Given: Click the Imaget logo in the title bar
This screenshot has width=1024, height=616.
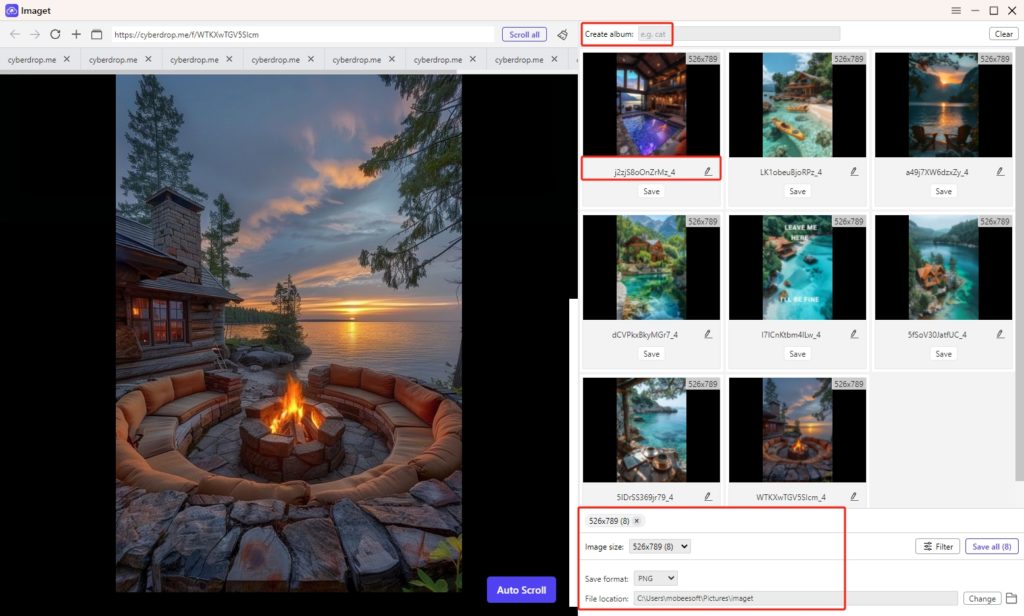Looking at the screenshot, I should point(10,10).
